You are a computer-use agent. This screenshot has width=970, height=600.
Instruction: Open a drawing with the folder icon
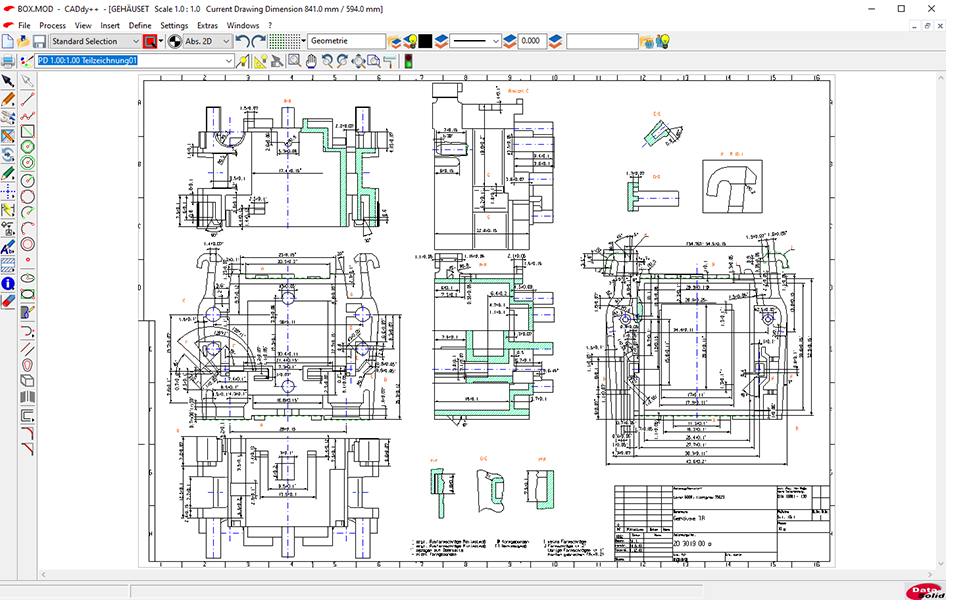[x=24, y=41]
